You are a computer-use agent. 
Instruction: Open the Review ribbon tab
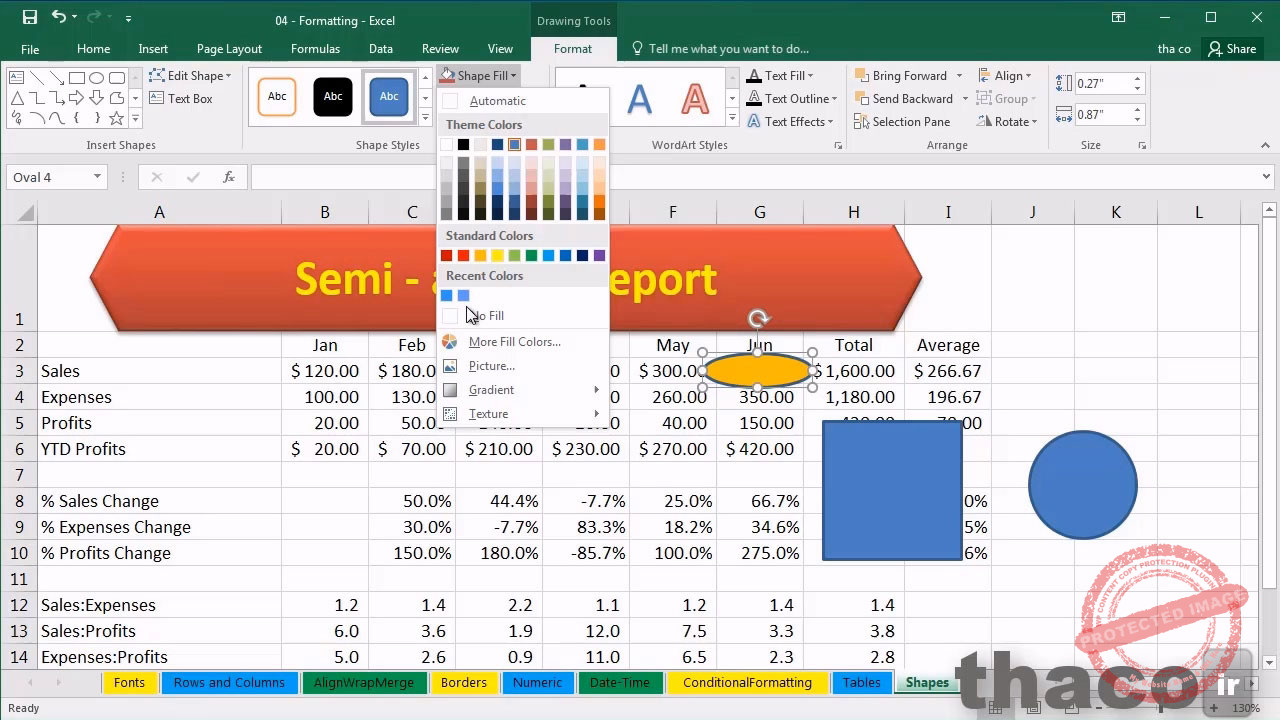click(x=440, y=49)
